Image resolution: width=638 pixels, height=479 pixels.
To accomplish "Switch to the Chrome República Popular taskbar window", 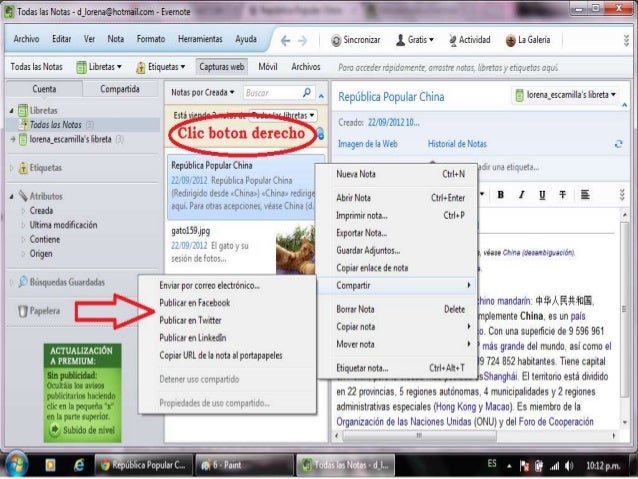I will click(143, 465).
